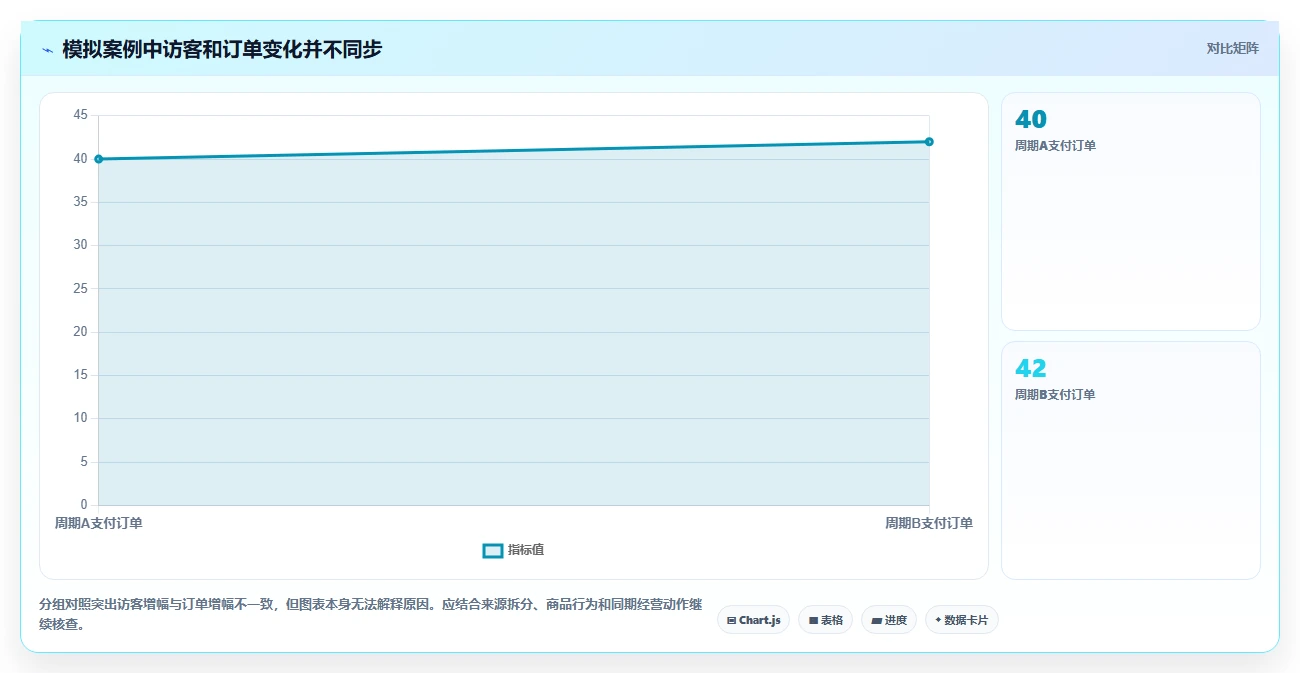Click the y-axis value 45

coord(81,115)
